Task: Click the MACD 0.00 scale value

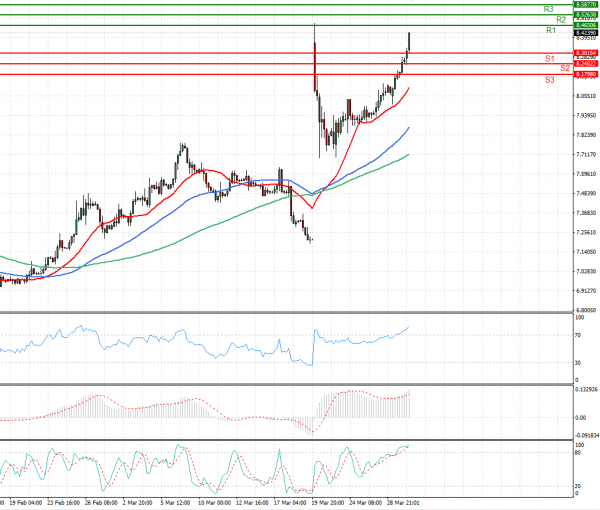Action: click(x=580, y=418)
